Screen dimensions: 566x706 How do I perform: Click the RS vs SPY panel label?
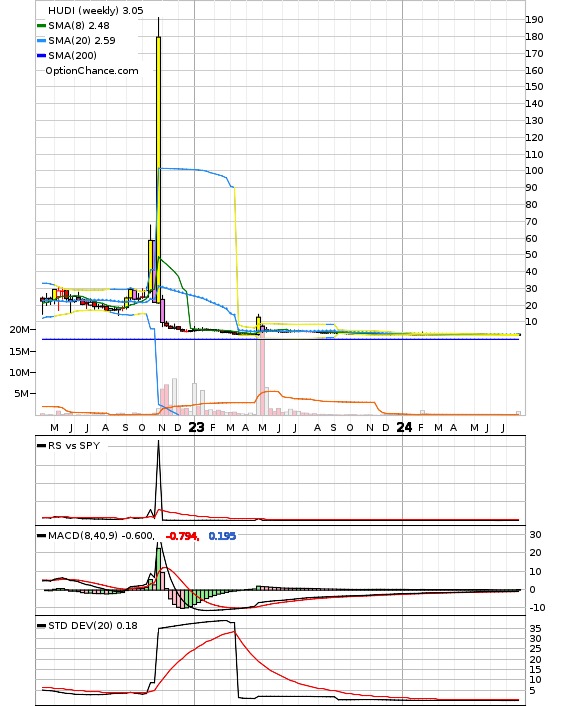74,445
